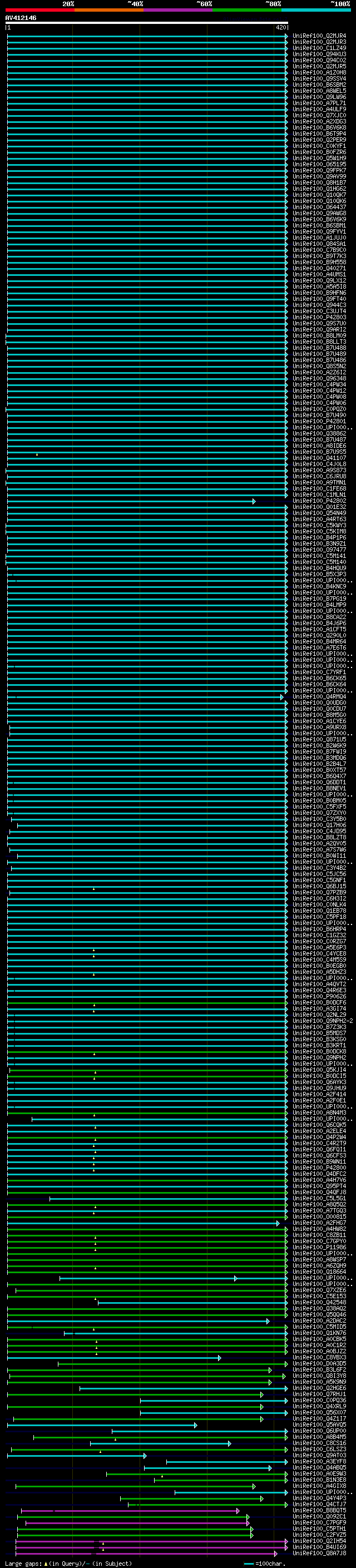This screenshot has width=356, height=1568.
Task: Click label UniRef100_A7TGQ3
Action: [319, 1210]
